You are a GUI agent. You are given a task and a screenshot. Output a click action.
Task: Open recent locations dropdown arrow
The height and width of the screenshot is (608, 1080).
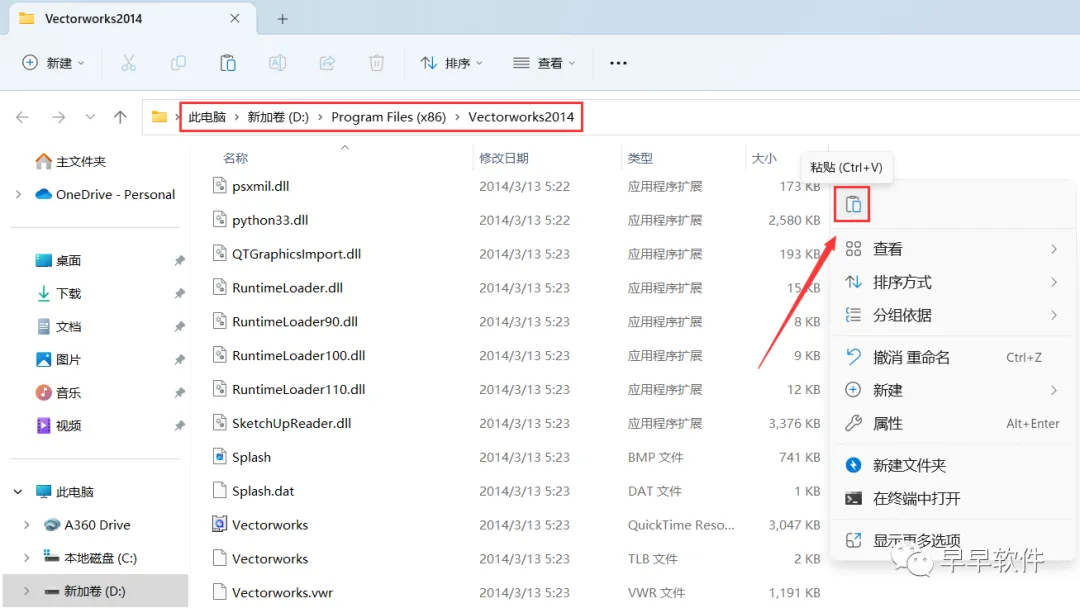pos(90,117)
